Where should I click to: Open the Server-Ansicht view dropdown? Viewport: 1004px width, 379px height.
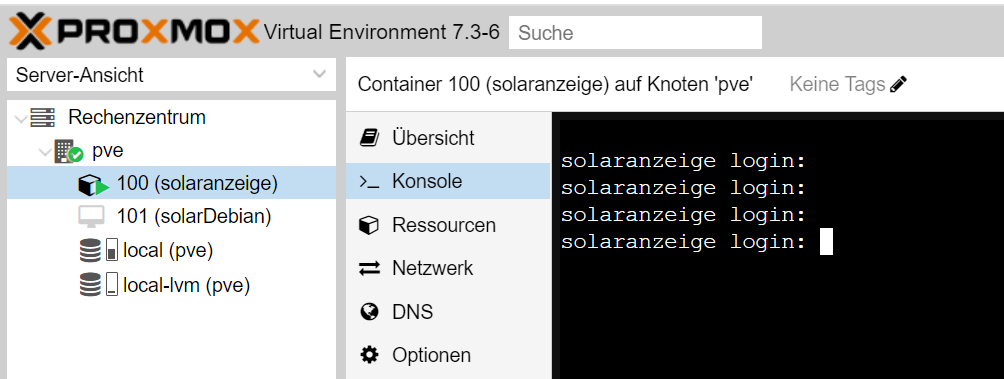(x=171, y=75)
